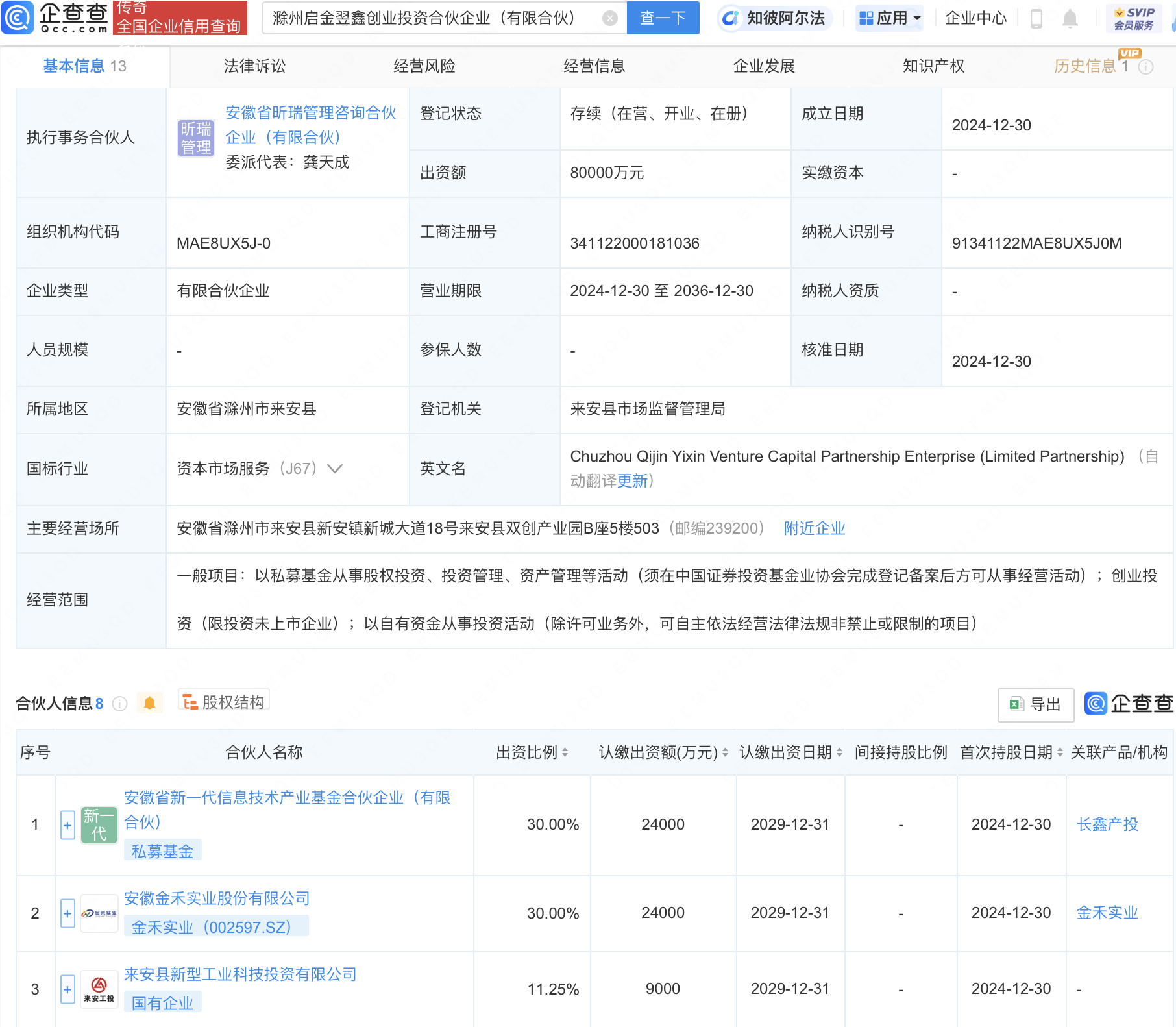Click registration number 341122000181036

635,243
